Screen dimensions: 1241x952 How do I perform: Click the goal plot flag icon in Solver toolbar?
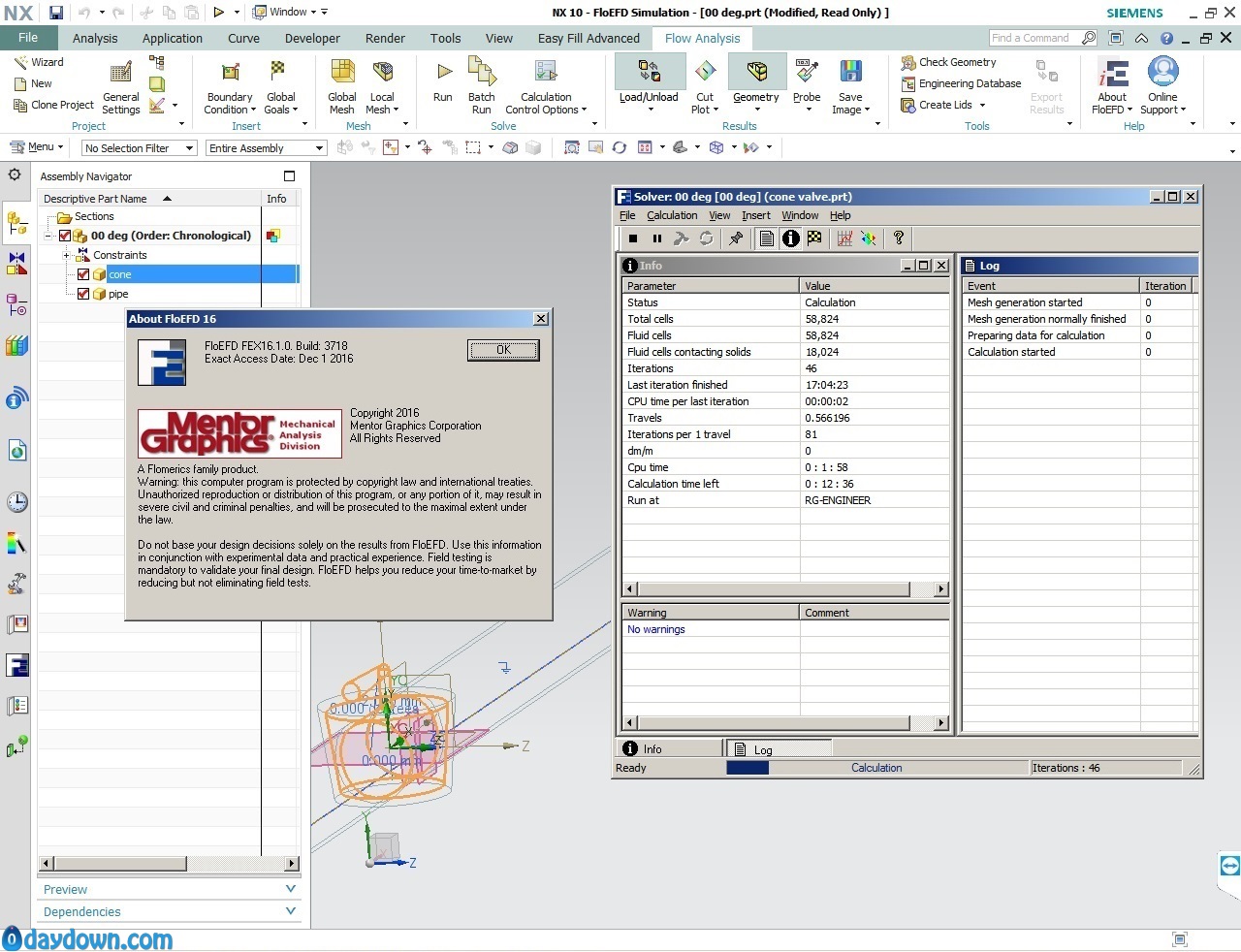point(814,238)
